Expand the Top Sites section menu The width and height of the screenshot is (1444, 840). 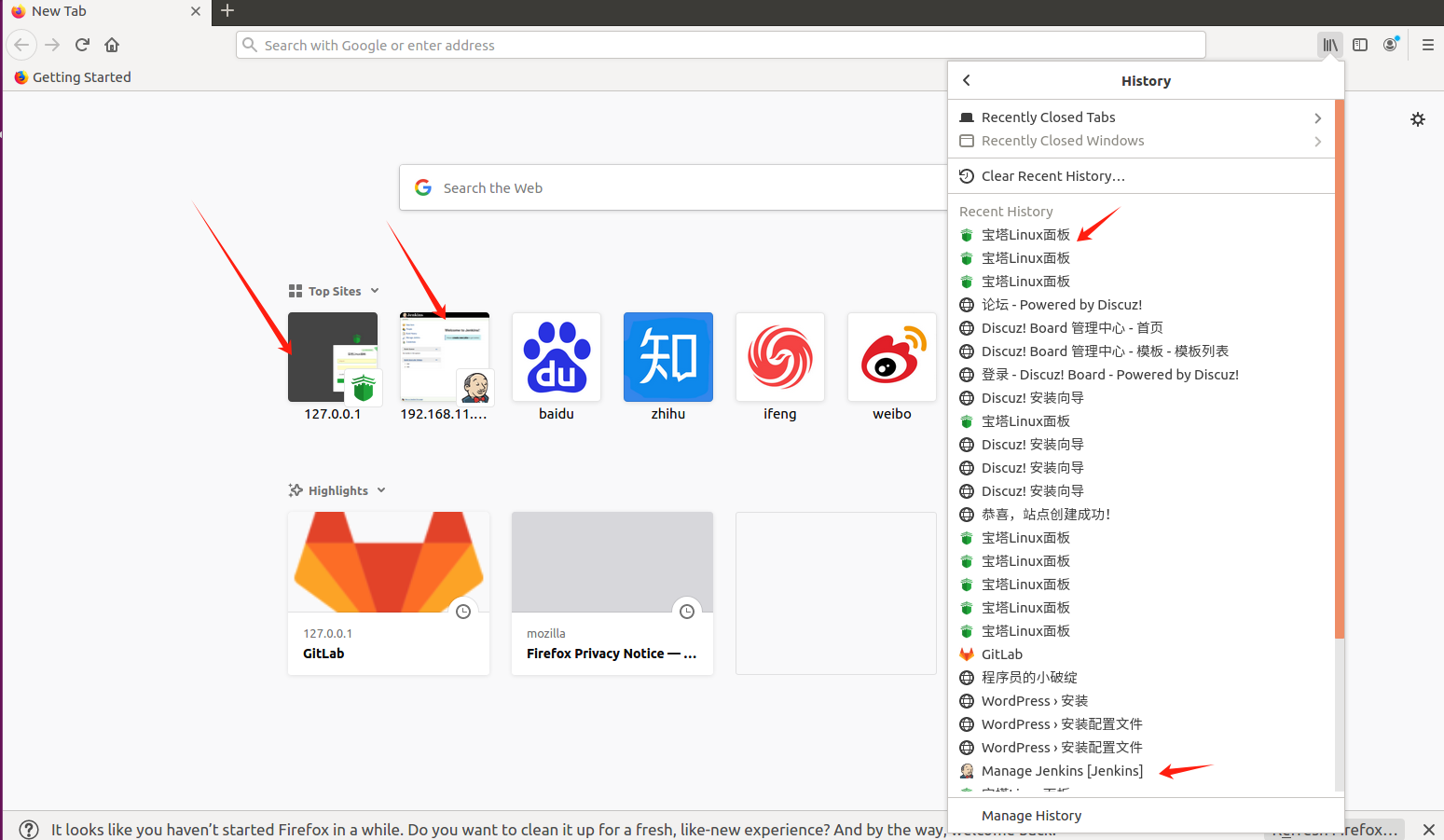[x=375, y=291]
